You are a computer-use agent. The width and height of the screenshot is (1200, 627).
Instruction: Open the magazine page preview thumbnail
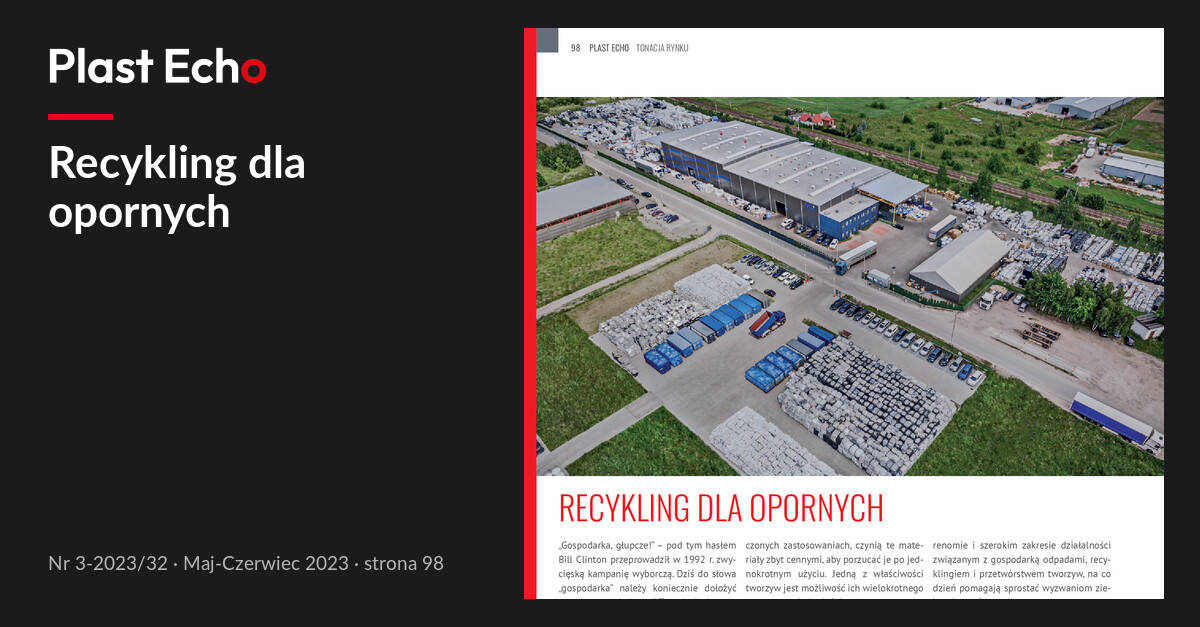(844, 313)
